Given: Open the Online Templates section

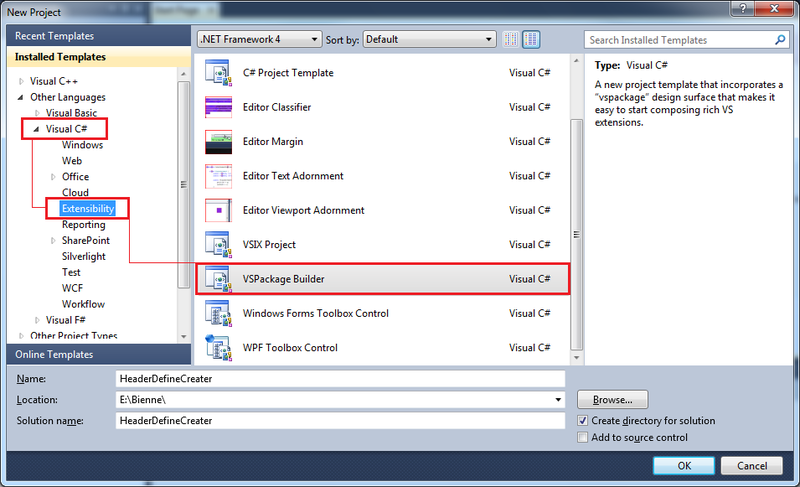Looking at the screenshot, I should (99, 354).
